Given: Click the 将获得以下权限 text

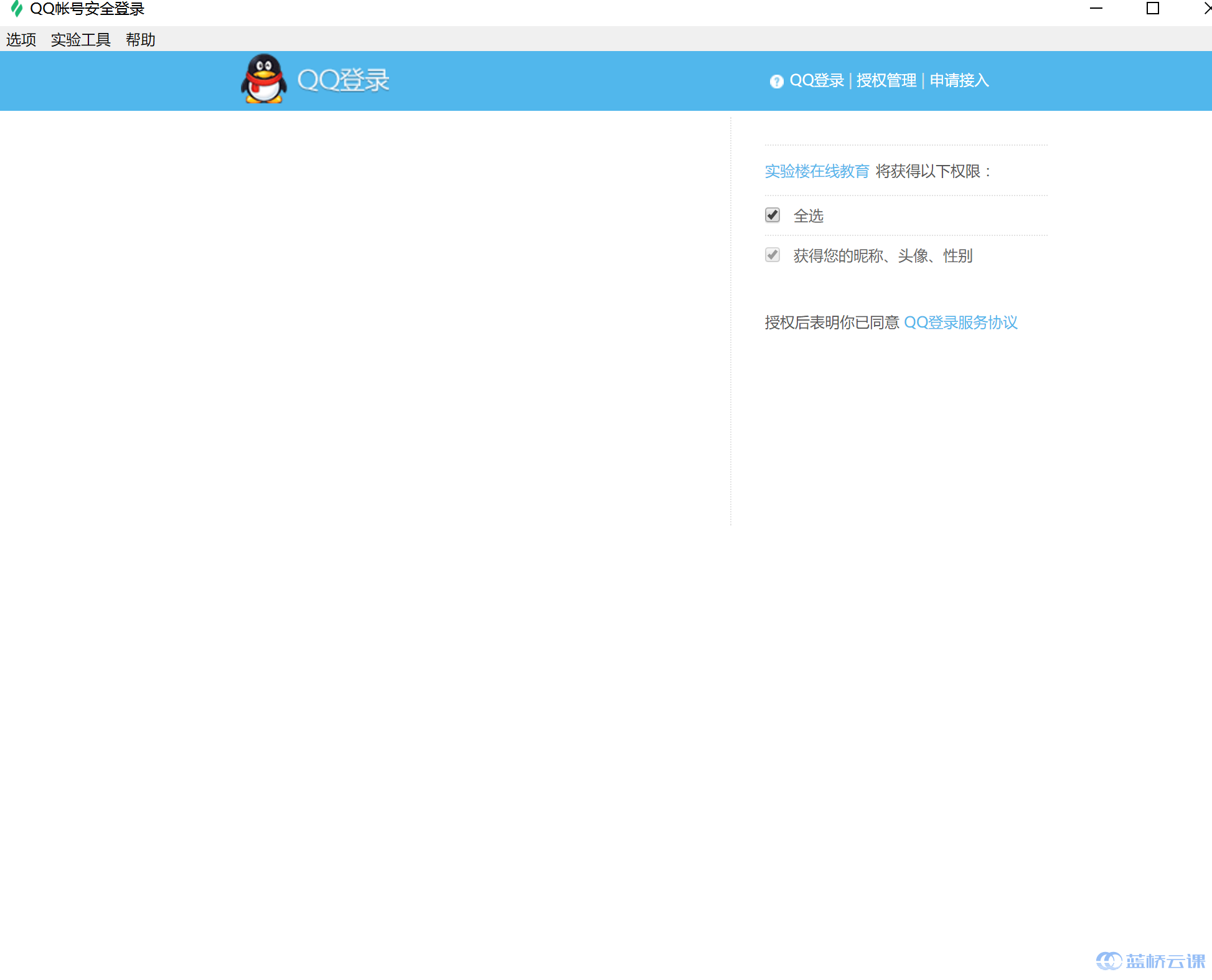Looking at the screenshot, I should (934, 171).
